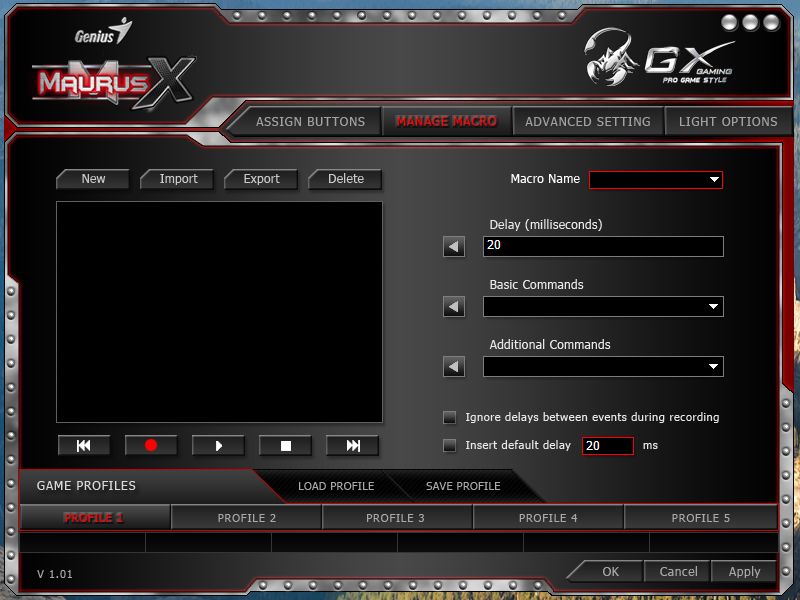The height and width of the screenshot is (600, 800).
Task: Play the macro with the play button
Action: (218, 445)
